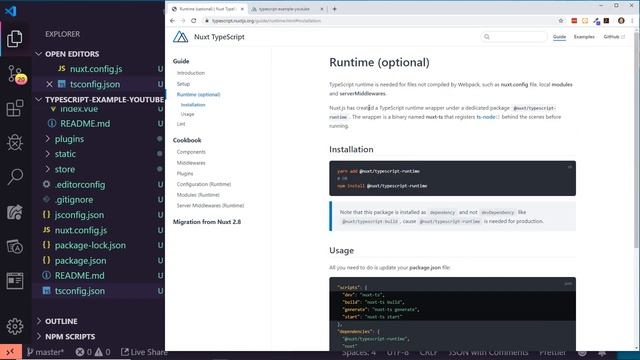Open .editorconfig file
This screenshot has height=360, width=640.
click(80, 184)
